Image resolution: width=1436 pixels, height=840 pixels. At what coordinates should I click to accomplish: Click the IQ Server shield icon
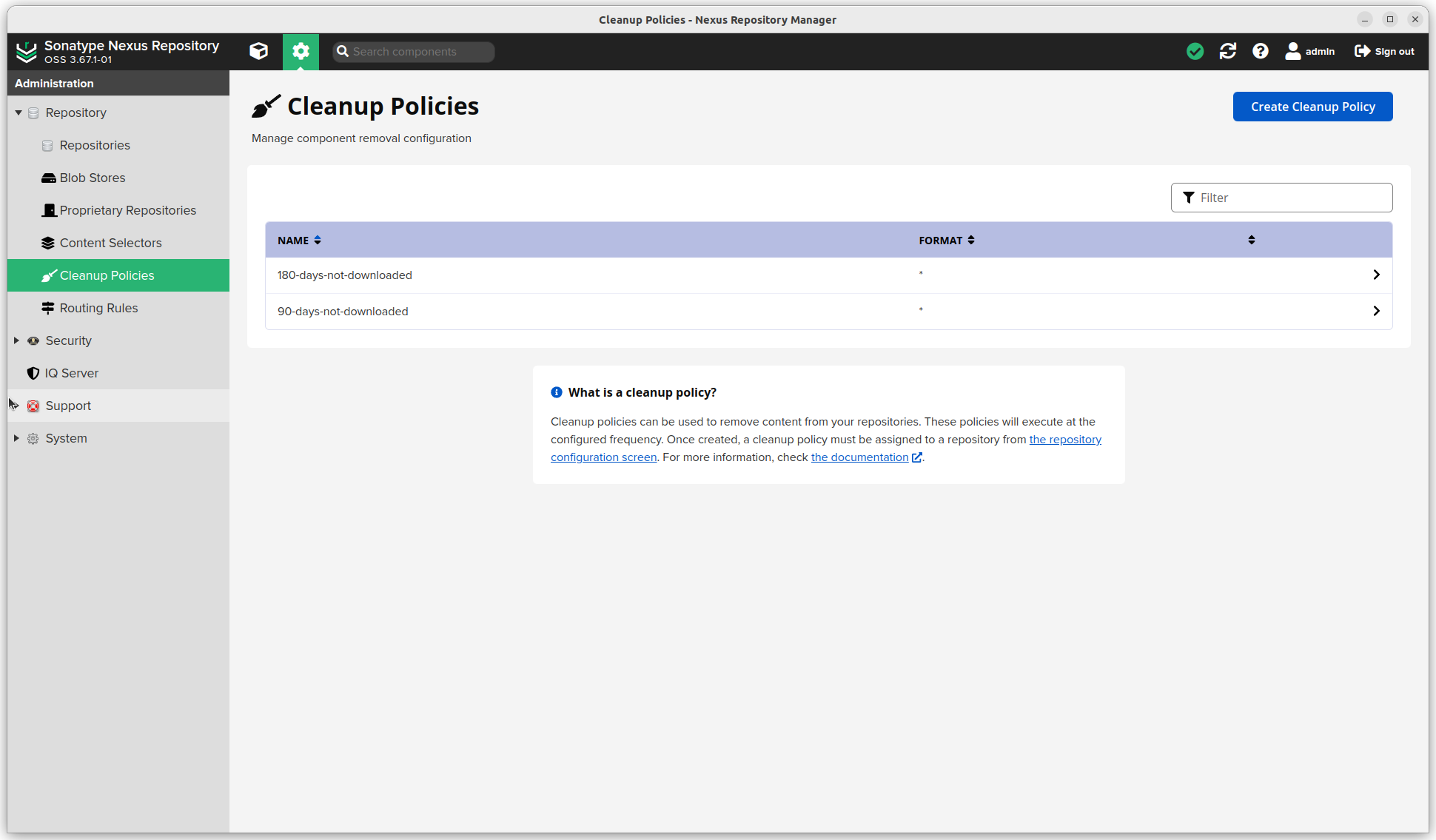pyautogui.click(x=33, y=373)
